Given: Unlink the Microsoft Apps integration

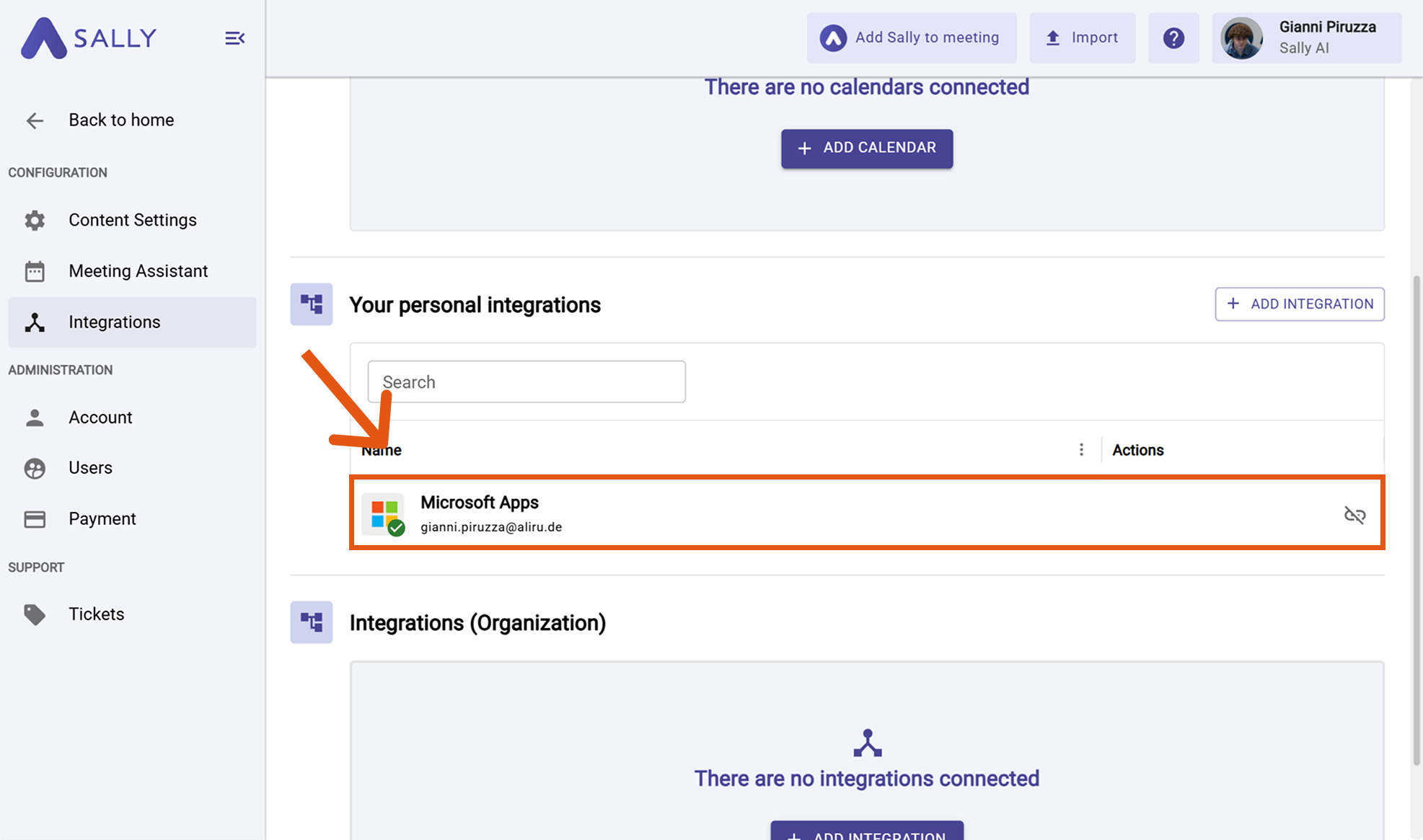Looking at the screenshot, I should tap(1354, 515).
